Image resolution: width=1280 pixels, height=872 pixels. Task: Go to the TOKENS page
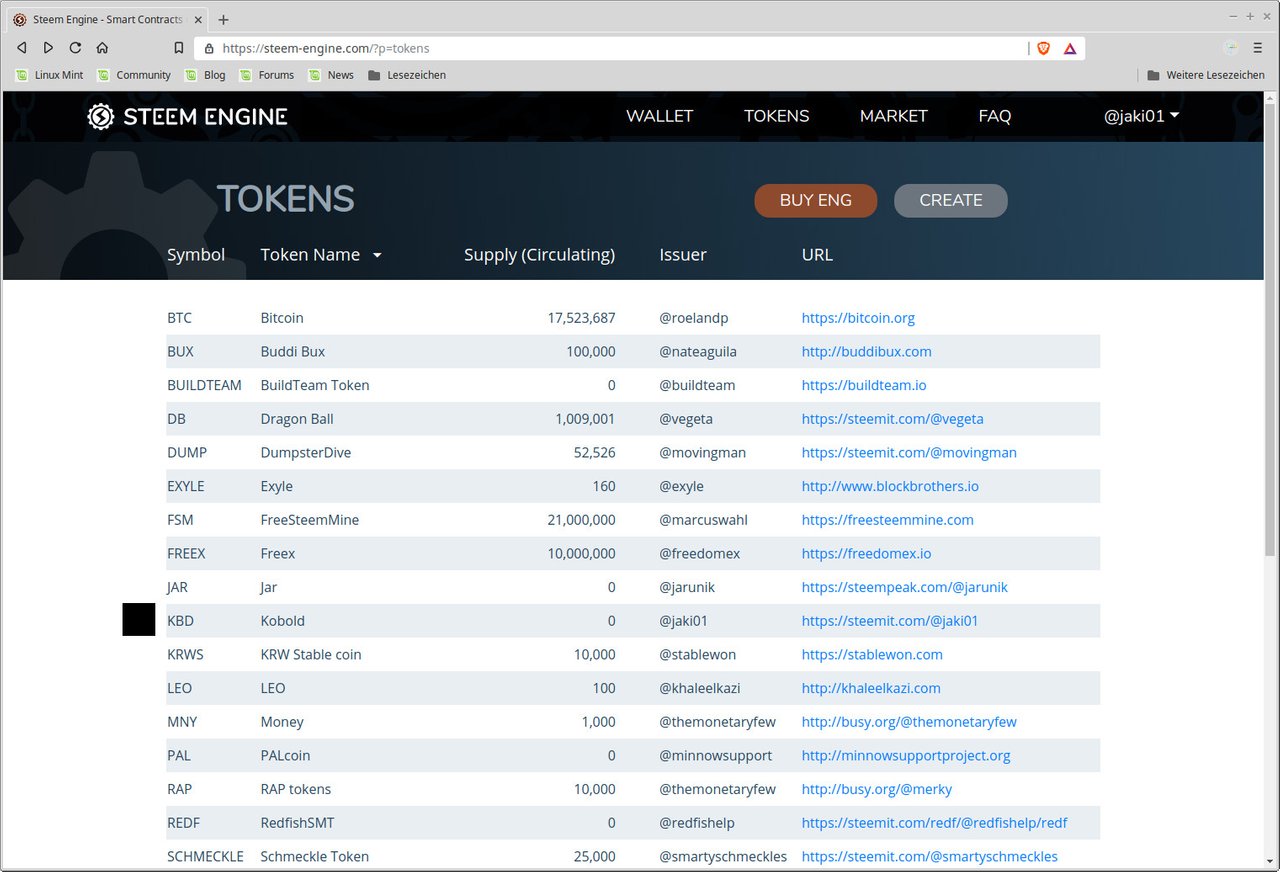tap(776, 116)
